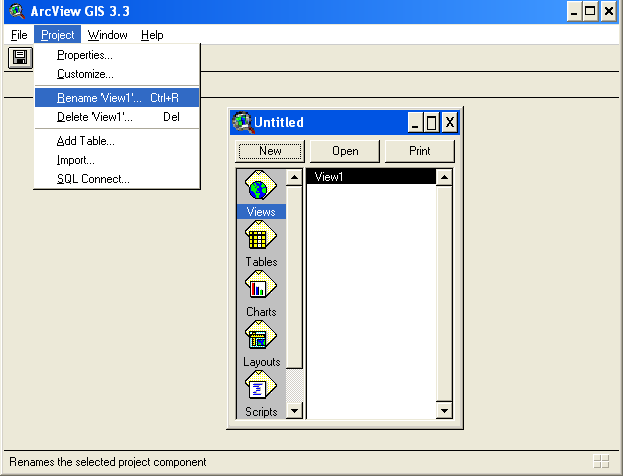Open the Window menu
The image size is (623, 476).
(108, 35)
